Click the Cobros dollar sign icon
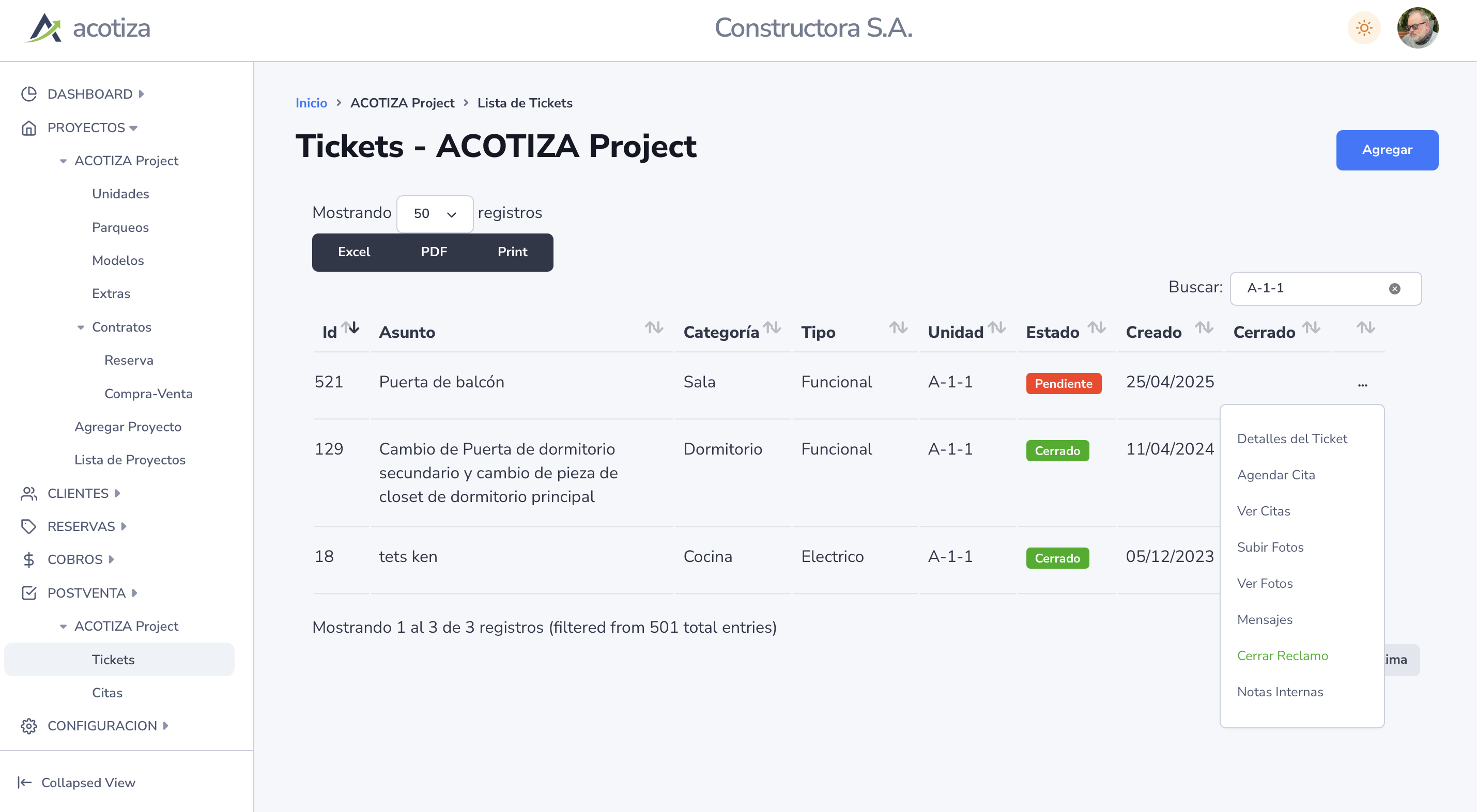 coord(28,560)
